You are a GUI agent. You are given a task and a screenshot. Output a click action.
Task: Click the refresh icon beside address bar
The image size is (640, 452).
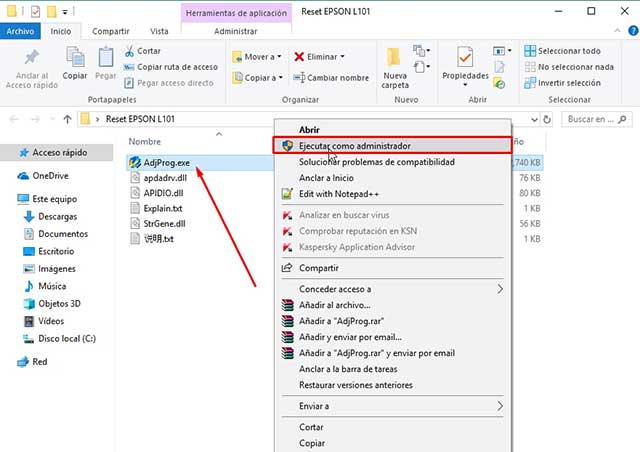(547, 119)
